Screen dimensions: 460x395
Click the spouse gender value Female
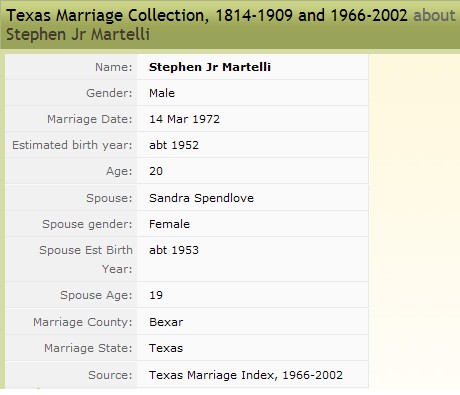tap(169, 224)
